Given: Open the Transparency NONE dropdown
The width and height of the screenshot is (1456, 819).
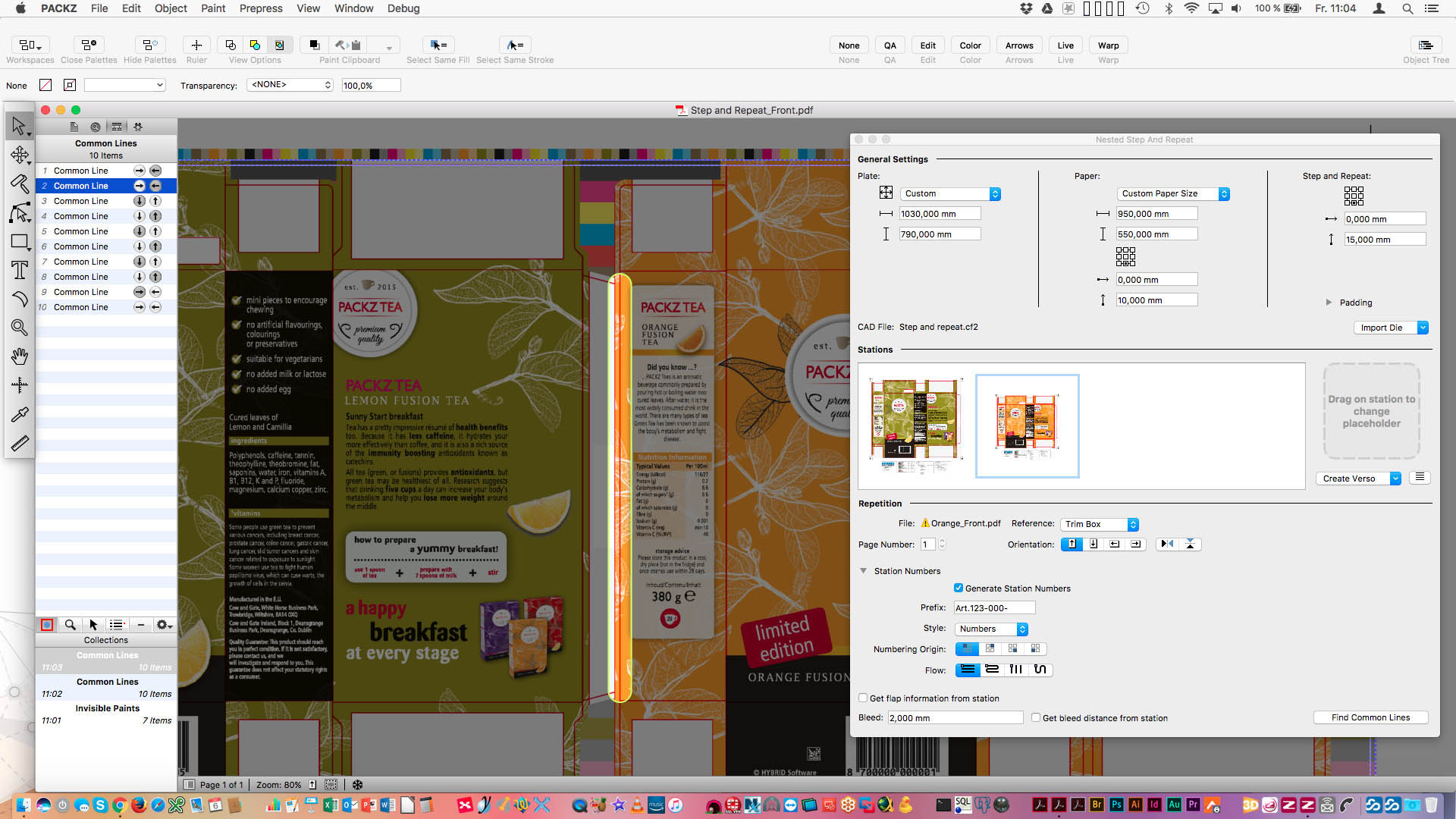Looking at the screenshot, I should 290,85.
